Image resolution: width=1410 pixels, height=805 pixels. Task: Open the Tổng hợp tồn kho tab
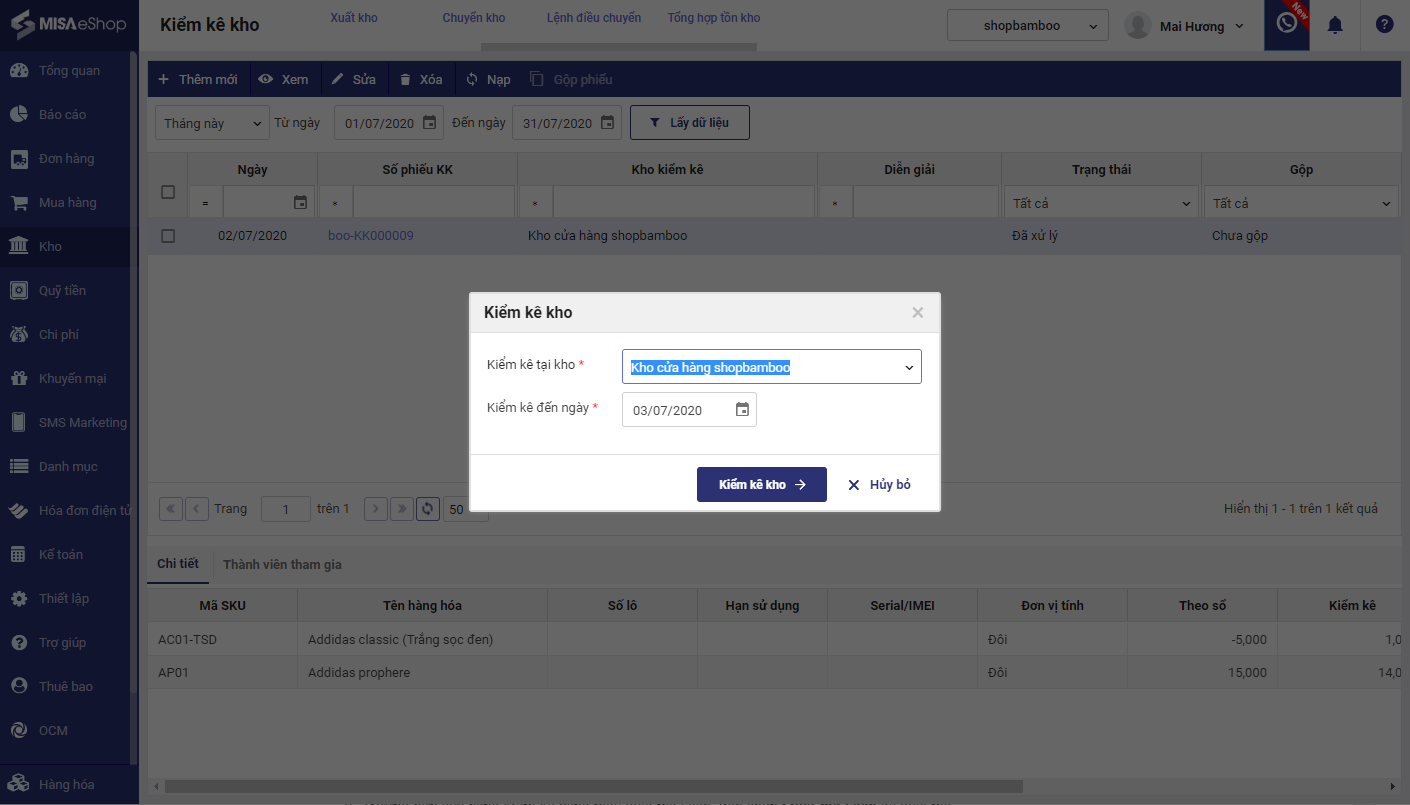point(713,18)
